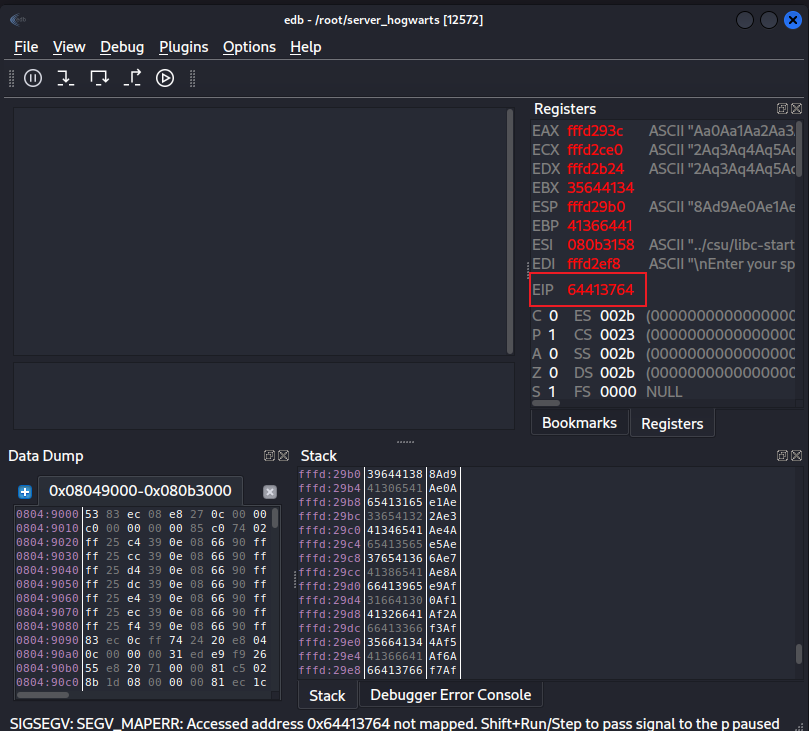809x731 pixels.
Task: Hit the Run toolbar icon
Action: coord(165,78)
